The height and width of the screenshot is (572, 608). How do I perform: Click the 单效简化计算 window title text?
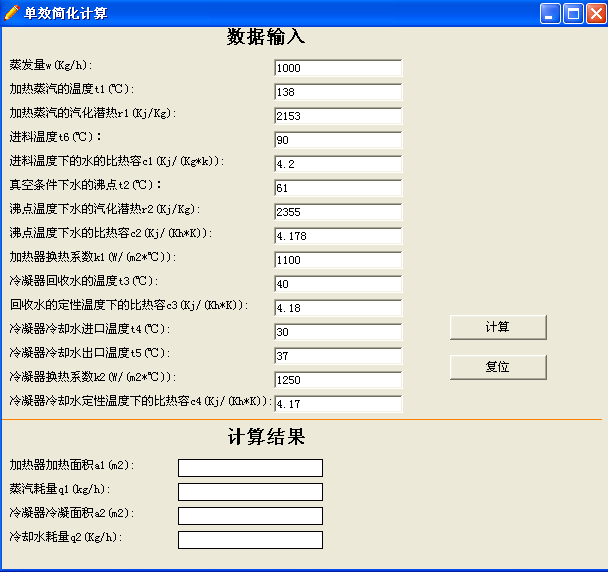(66, 14)
